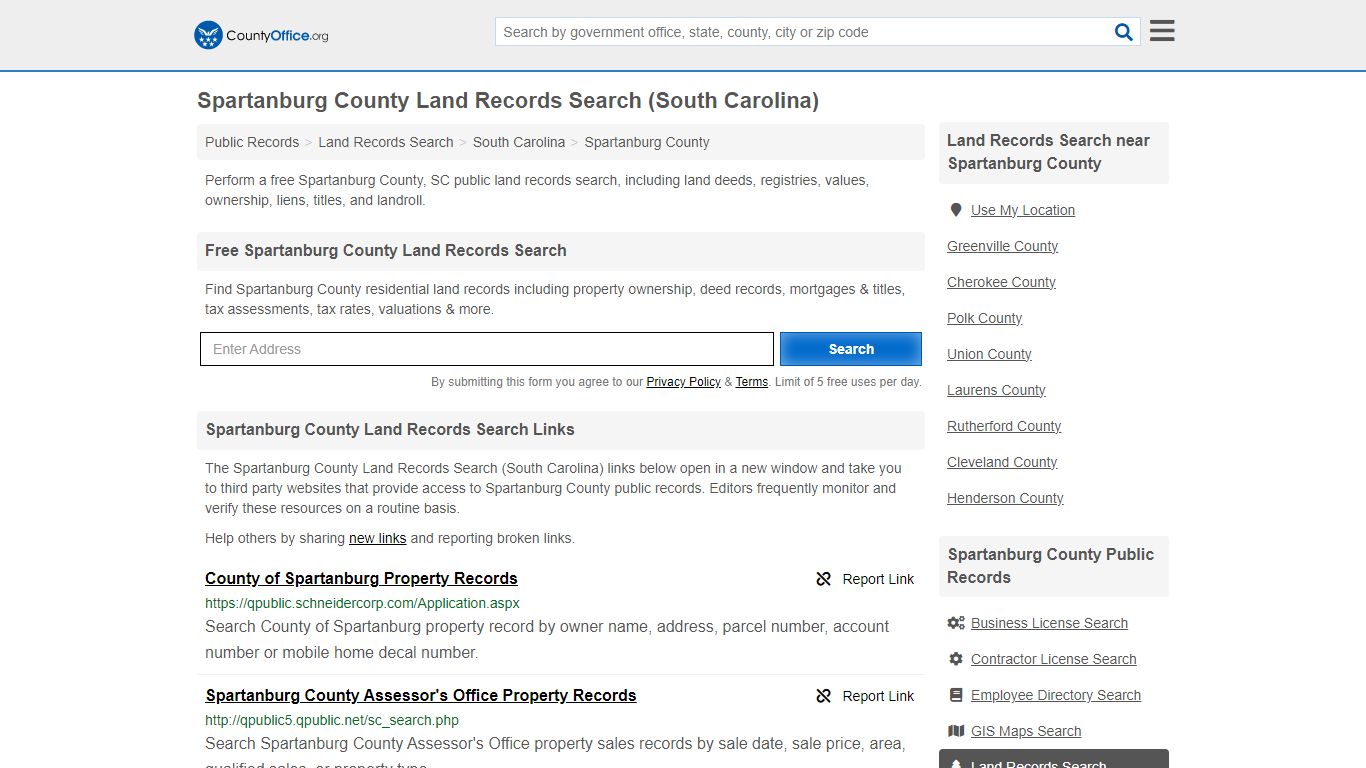
Task: Open the Terms link
Action: (752, 382)
